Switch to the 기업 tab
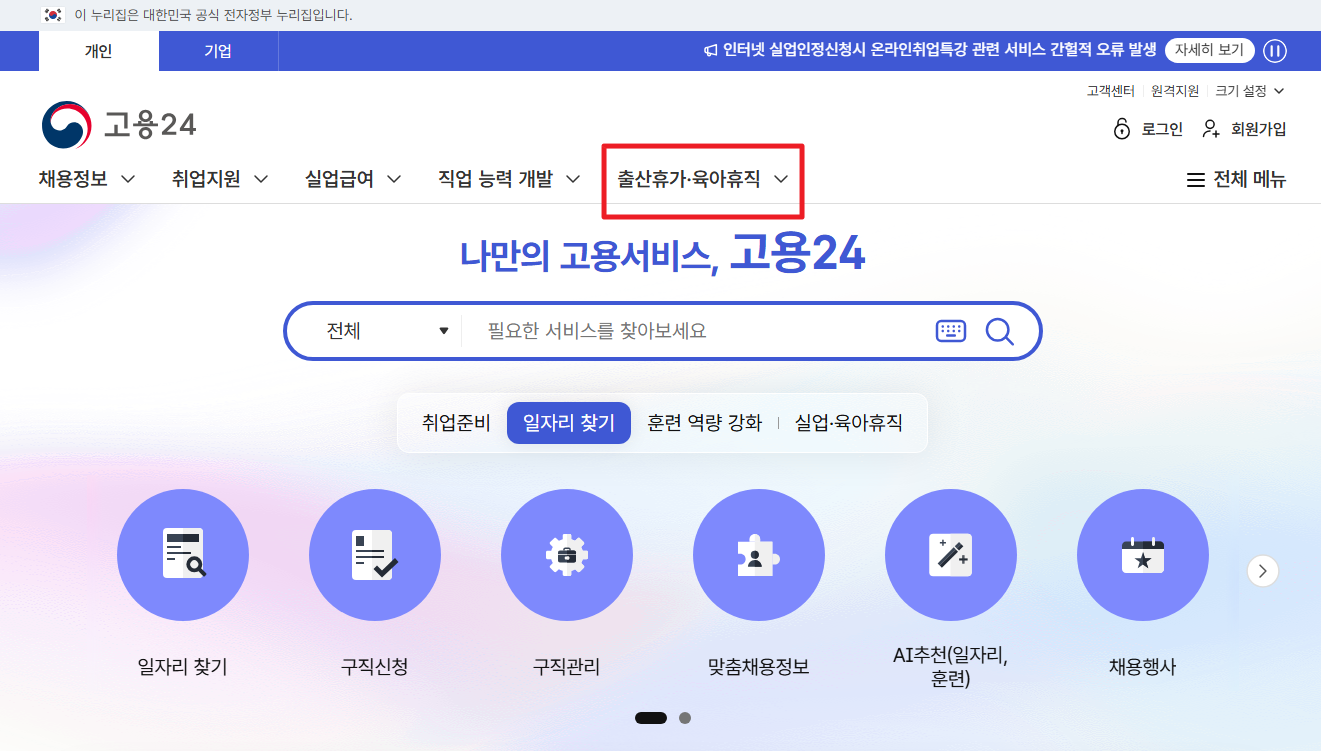Screen dimensions: 1321x751 click(x=218, y=51)
